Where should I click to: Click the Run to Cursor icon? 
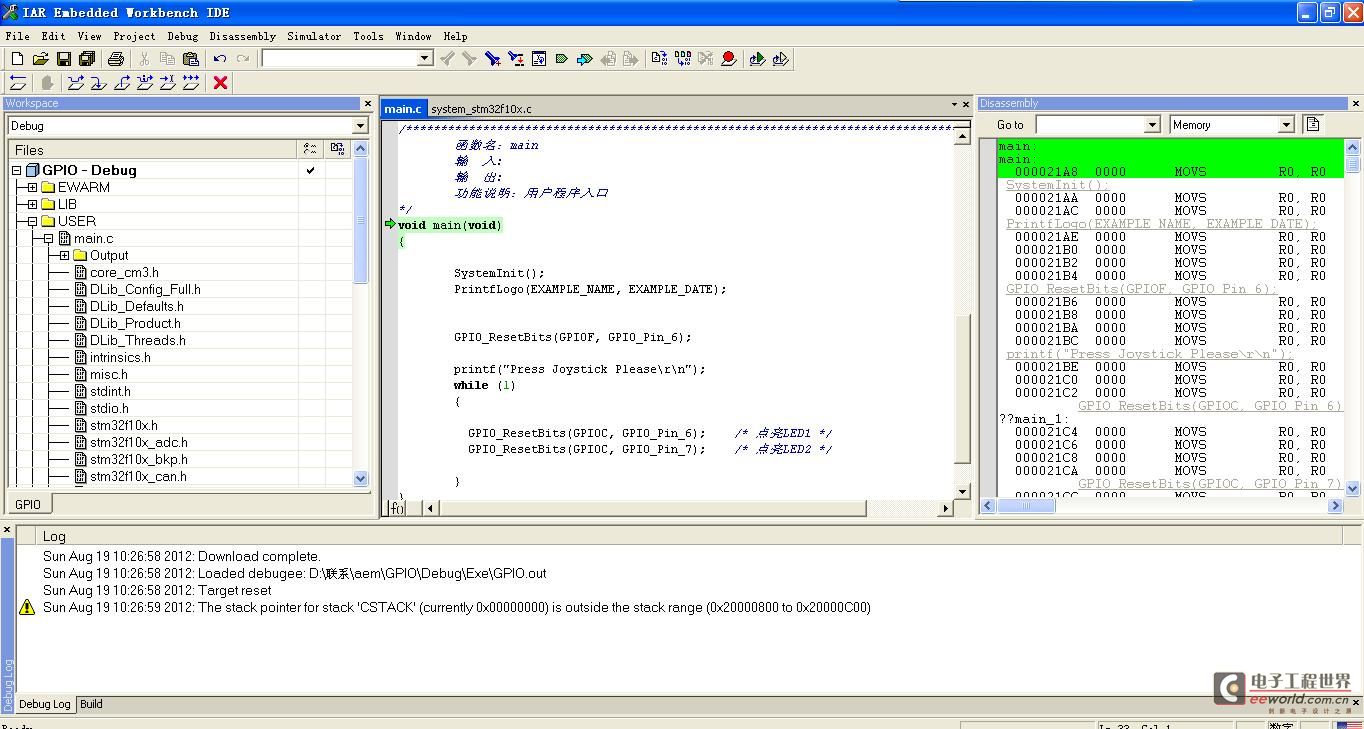click(168, 83)
